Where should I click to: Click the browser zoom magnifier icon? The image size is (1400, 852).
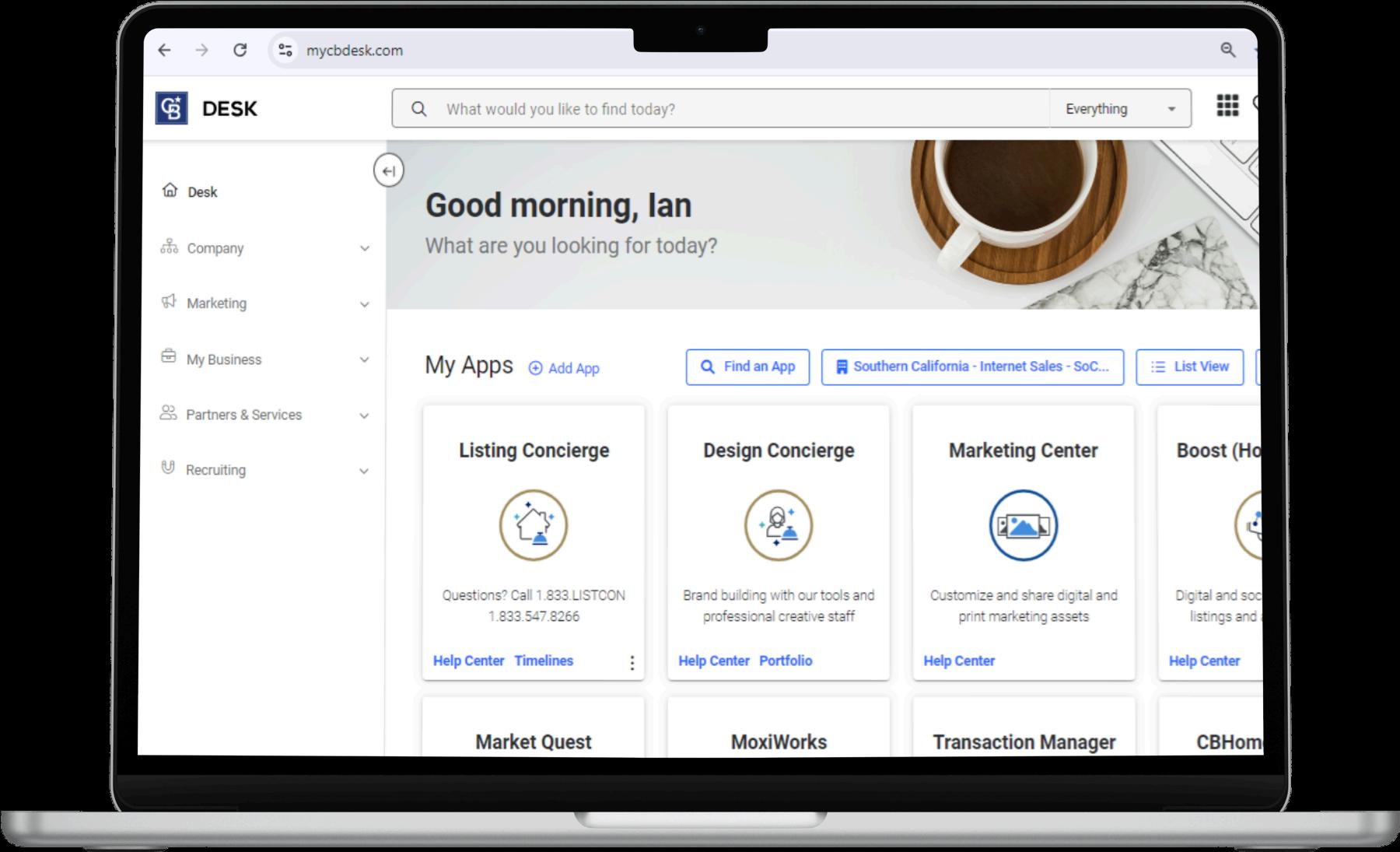(x=1227, y=51)
